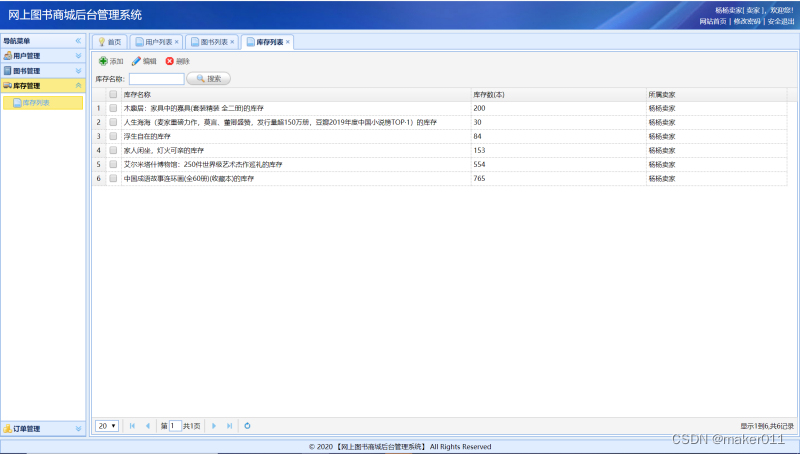Viewport: 800px width, 454px height.
Task: Close the 图书列表 tab
Action: click(232, 42)
